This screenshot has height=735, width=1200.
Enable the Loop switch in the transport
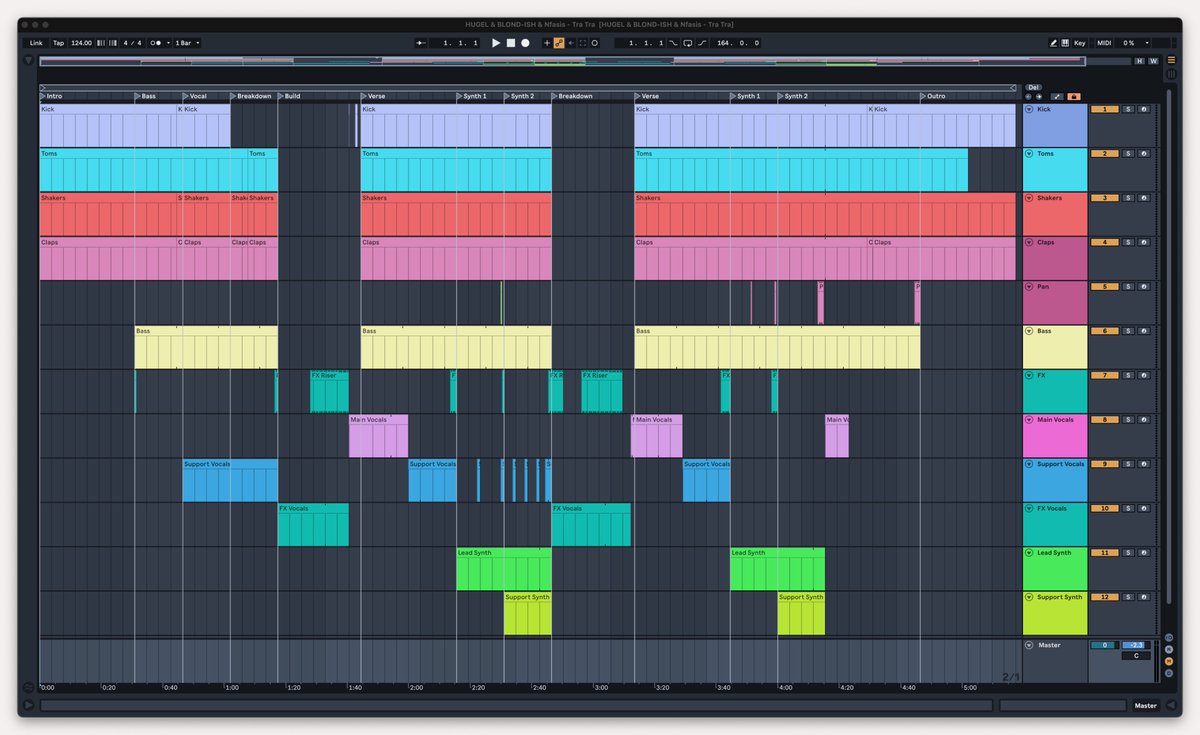tap(688, 43)
